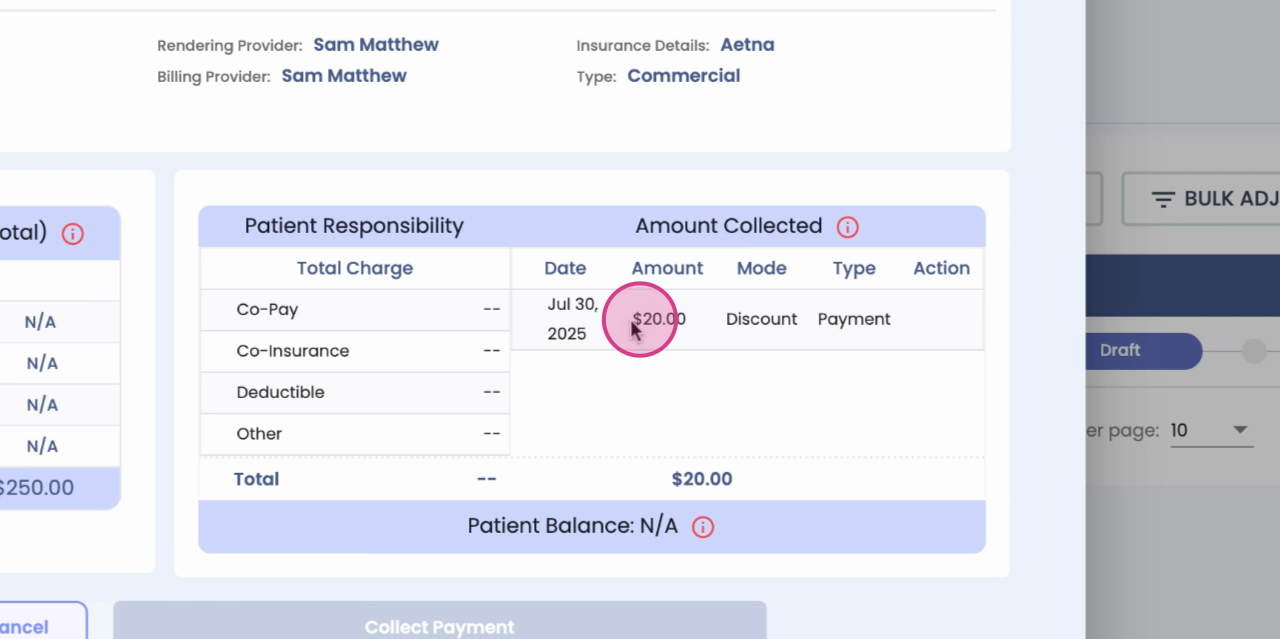Click the Date column header
The width and height of the screenshot is (1280, 639).
[565, 268]
